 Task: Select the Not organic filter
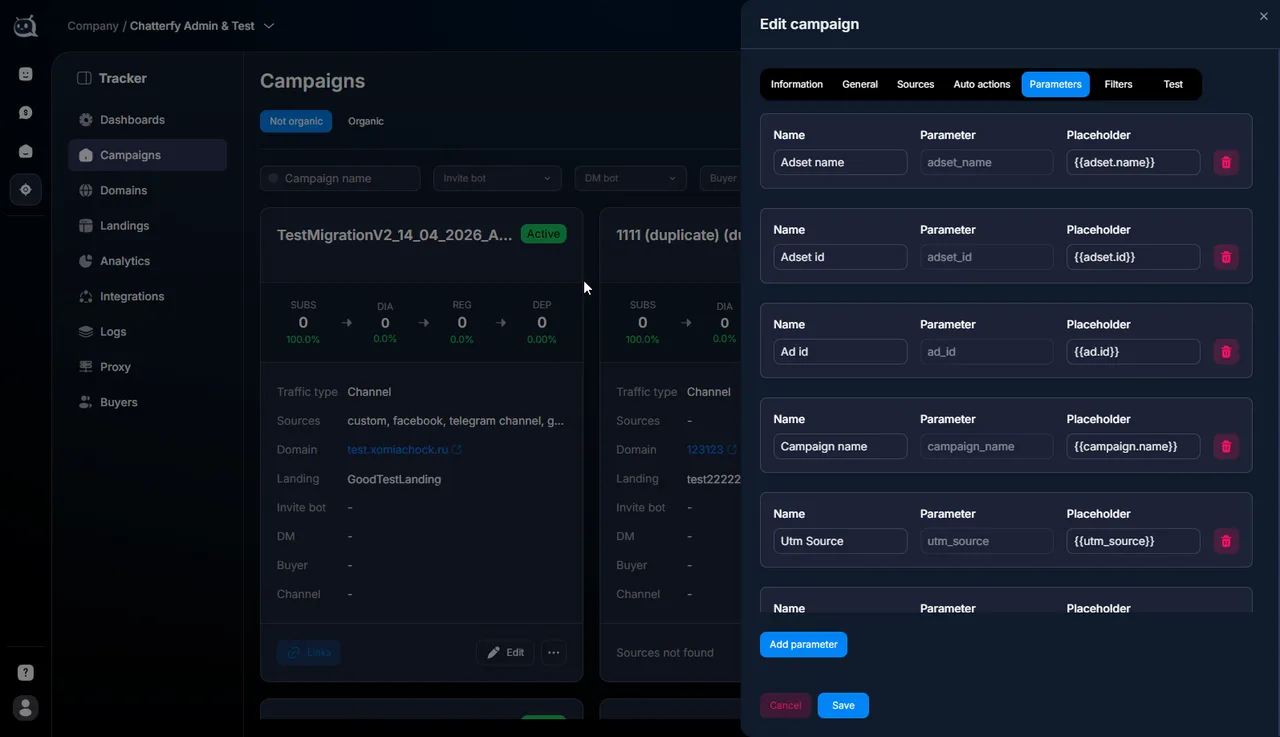(x=296, y=121)
